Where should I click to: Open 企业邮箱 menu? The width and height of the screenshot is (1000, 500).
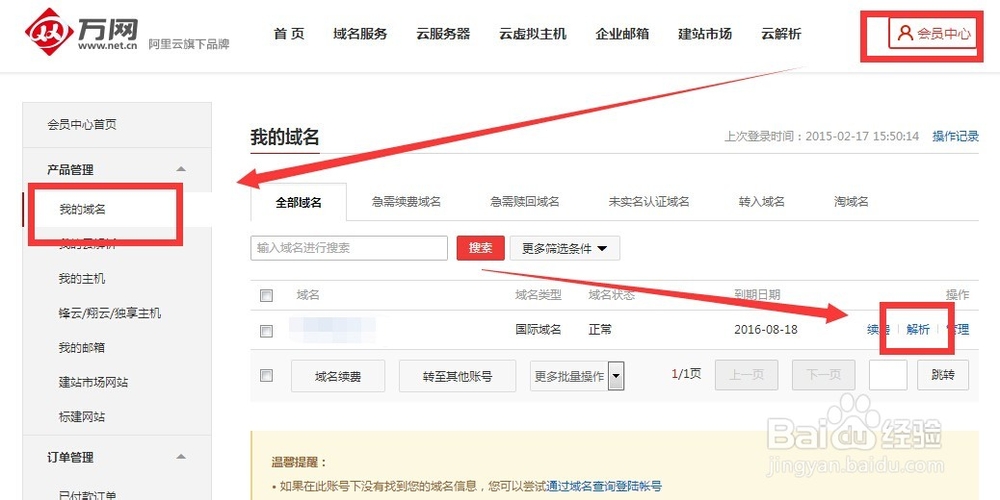click(622, 34)
